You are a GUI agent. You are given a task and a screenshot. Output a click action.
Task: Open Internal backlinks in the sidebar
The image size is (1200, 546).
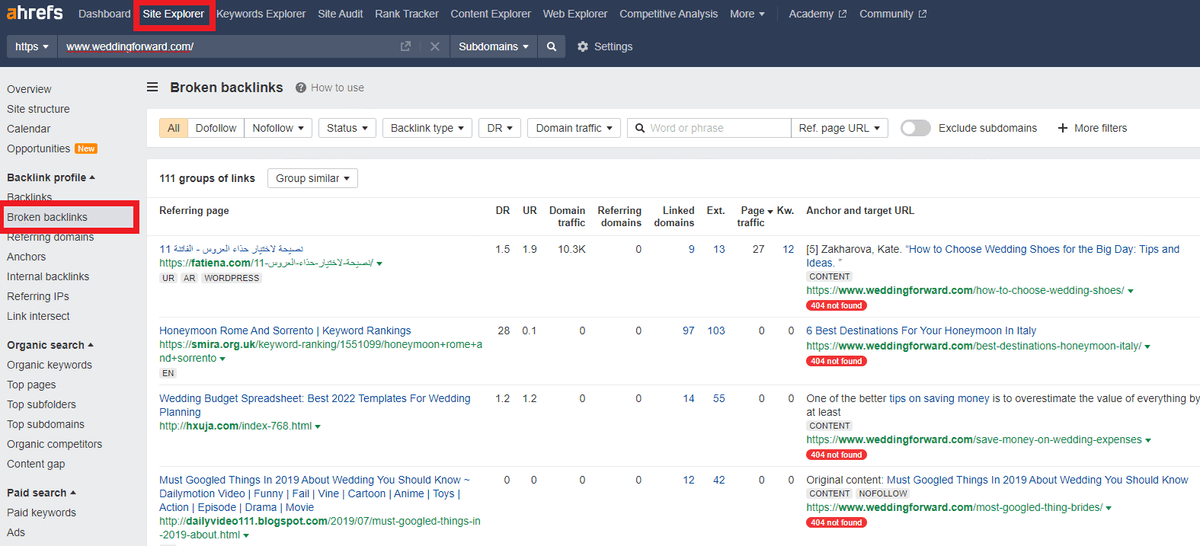[48, 277]
